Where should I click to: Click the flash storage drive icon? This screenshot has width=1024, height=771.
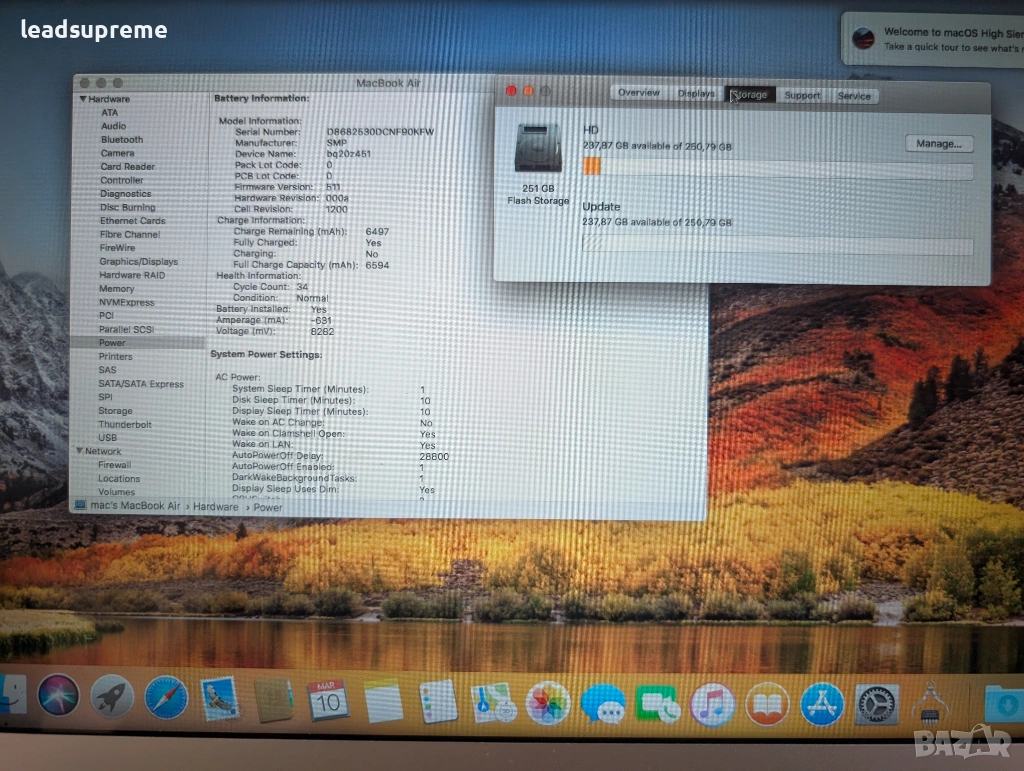click(x=538, y=148)
